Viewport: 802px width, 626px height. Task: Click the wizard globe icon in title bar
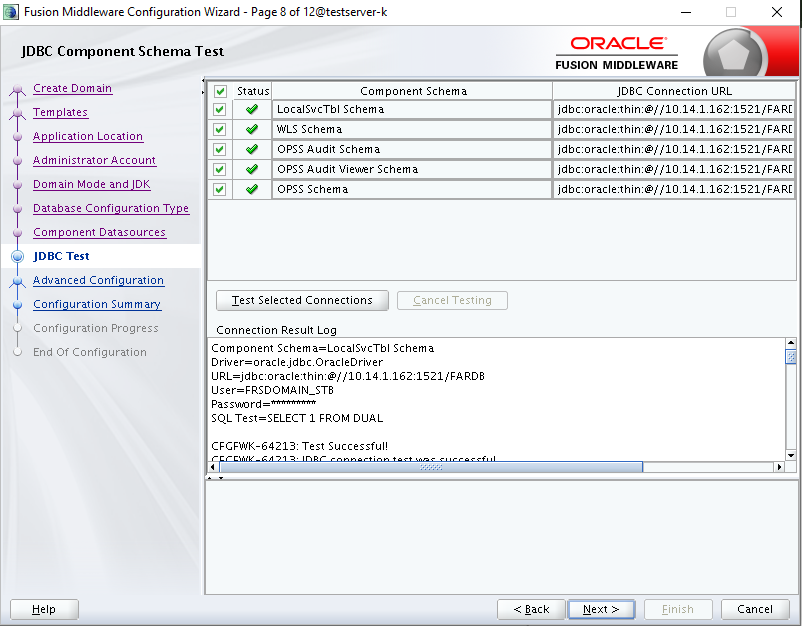(x=11, y=12)
